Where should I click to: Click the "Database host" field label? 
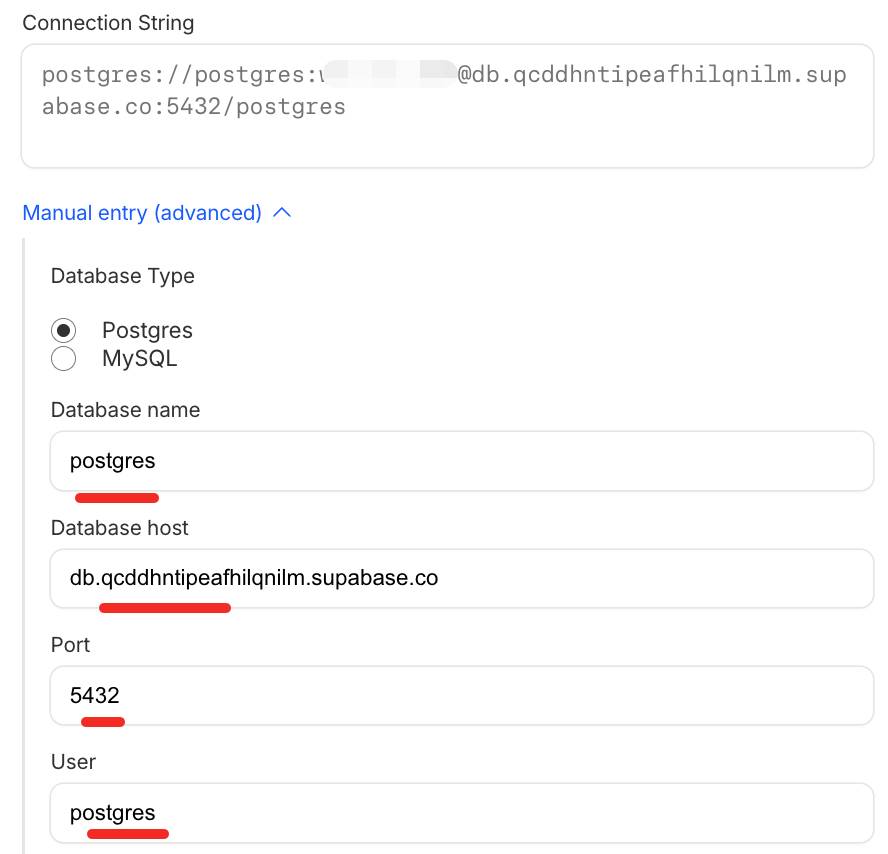pos(120,527)
